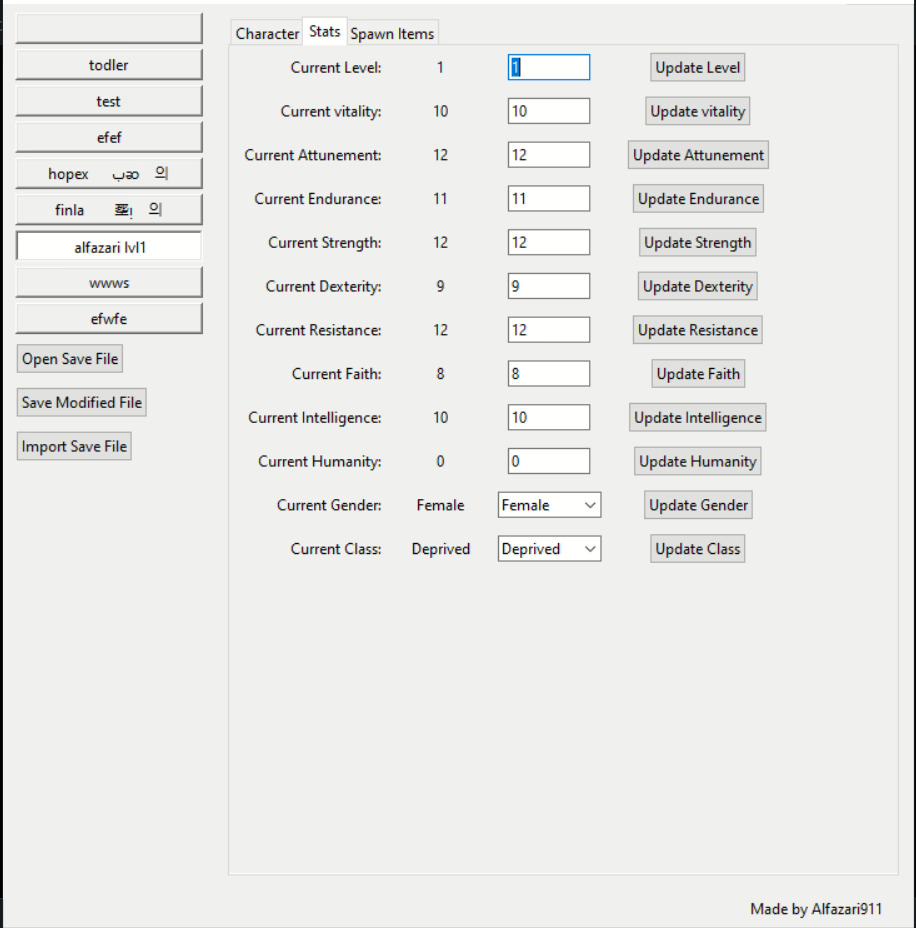Click Update Resistance button
Viewport: 916px width, 928px height.
point(698,330)
